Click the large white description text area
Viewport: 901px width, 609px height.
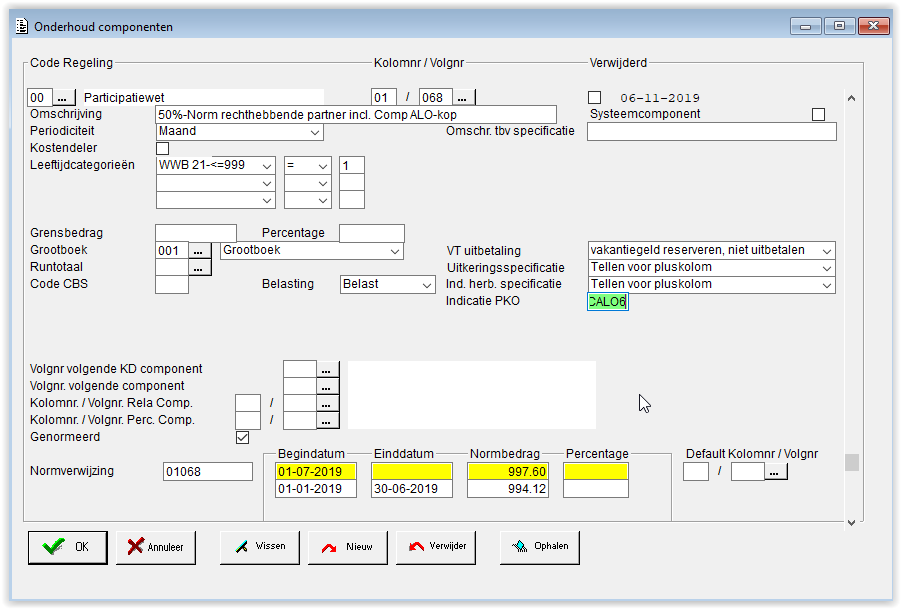point(472,395)
